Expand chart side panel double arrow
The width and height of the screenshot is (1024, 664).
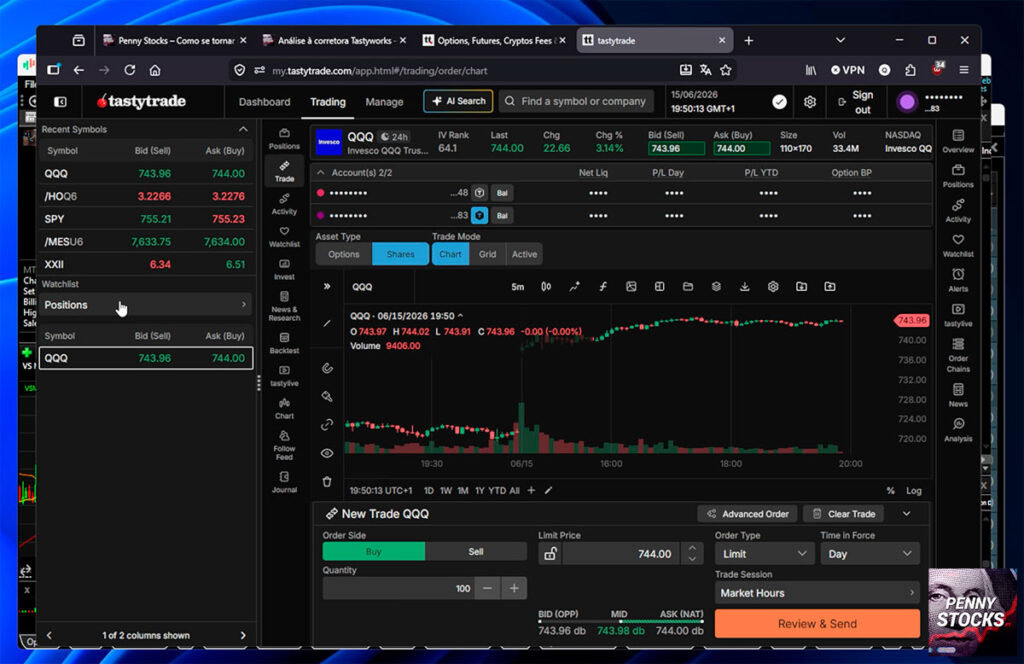pyautogui.click(x=327, y=287)
